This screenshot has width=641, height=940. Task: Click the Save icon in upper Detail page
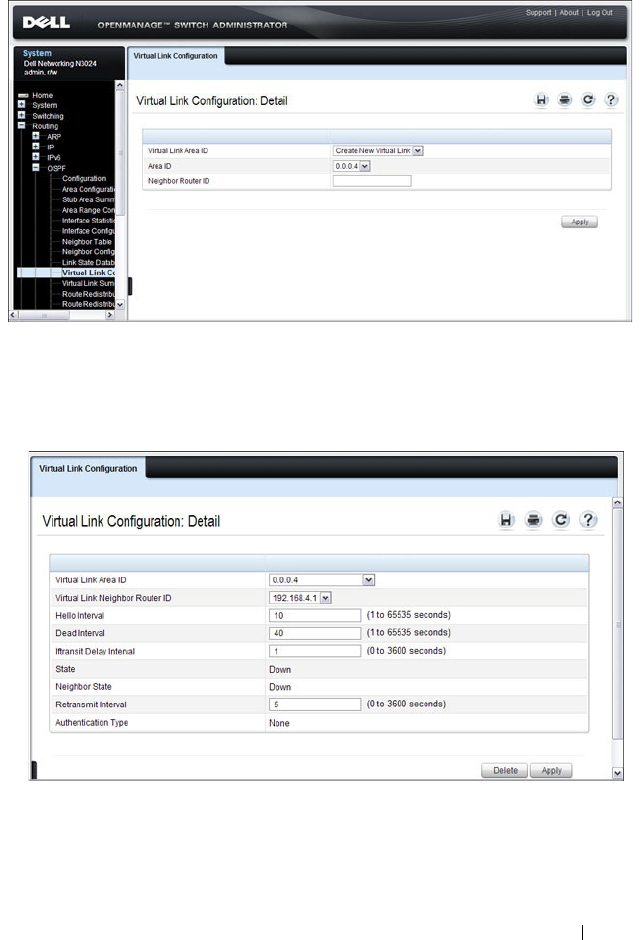541,100
